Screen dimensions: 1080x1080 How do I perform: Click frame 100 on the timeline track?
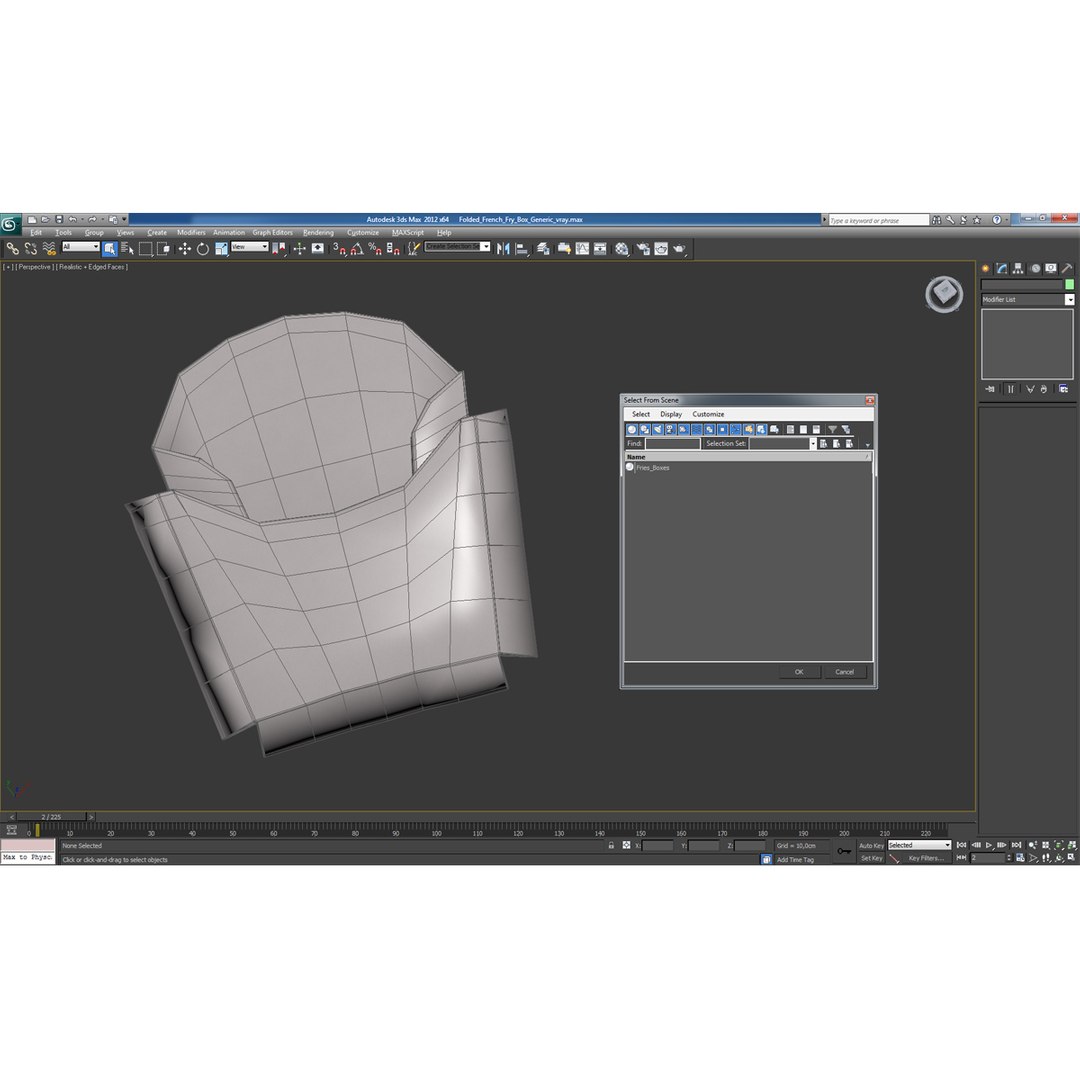point(437,830)
